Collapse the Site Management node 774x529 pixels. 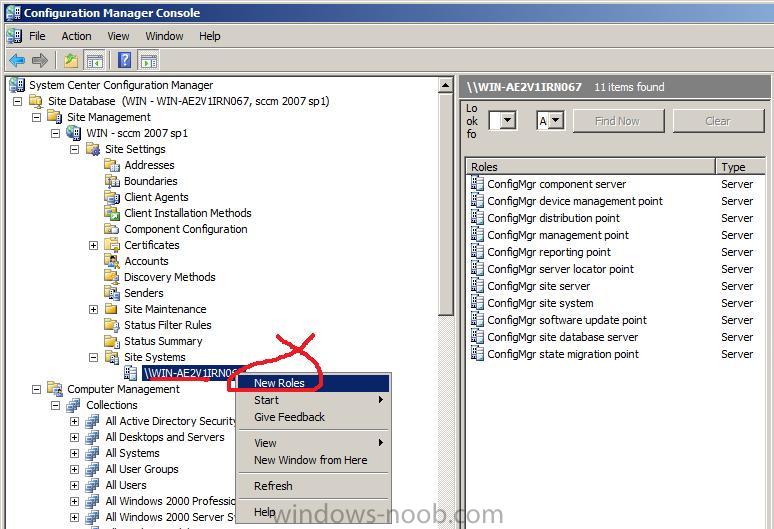coord(37,117)
